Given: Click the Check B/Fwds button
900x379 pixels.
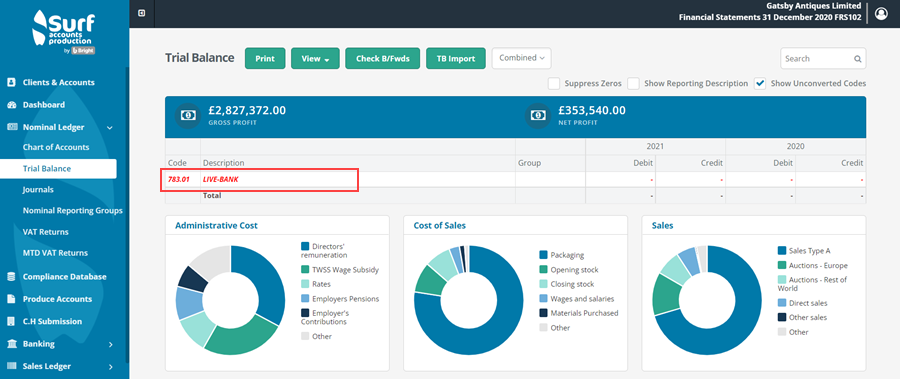Looking at the screenshot, I should pyautogui.click(x=383, y=59).
